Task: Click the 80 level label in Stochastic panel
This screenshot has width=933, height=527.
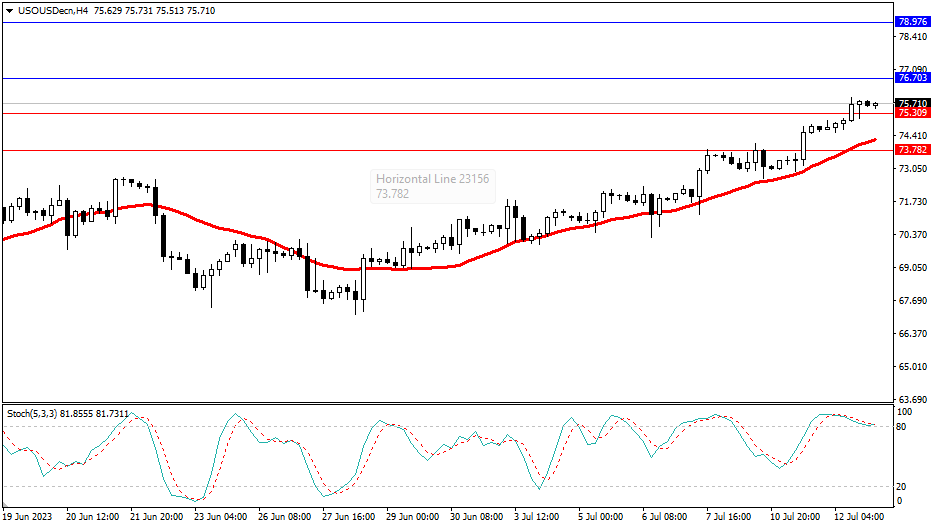Action: [903, 427]
